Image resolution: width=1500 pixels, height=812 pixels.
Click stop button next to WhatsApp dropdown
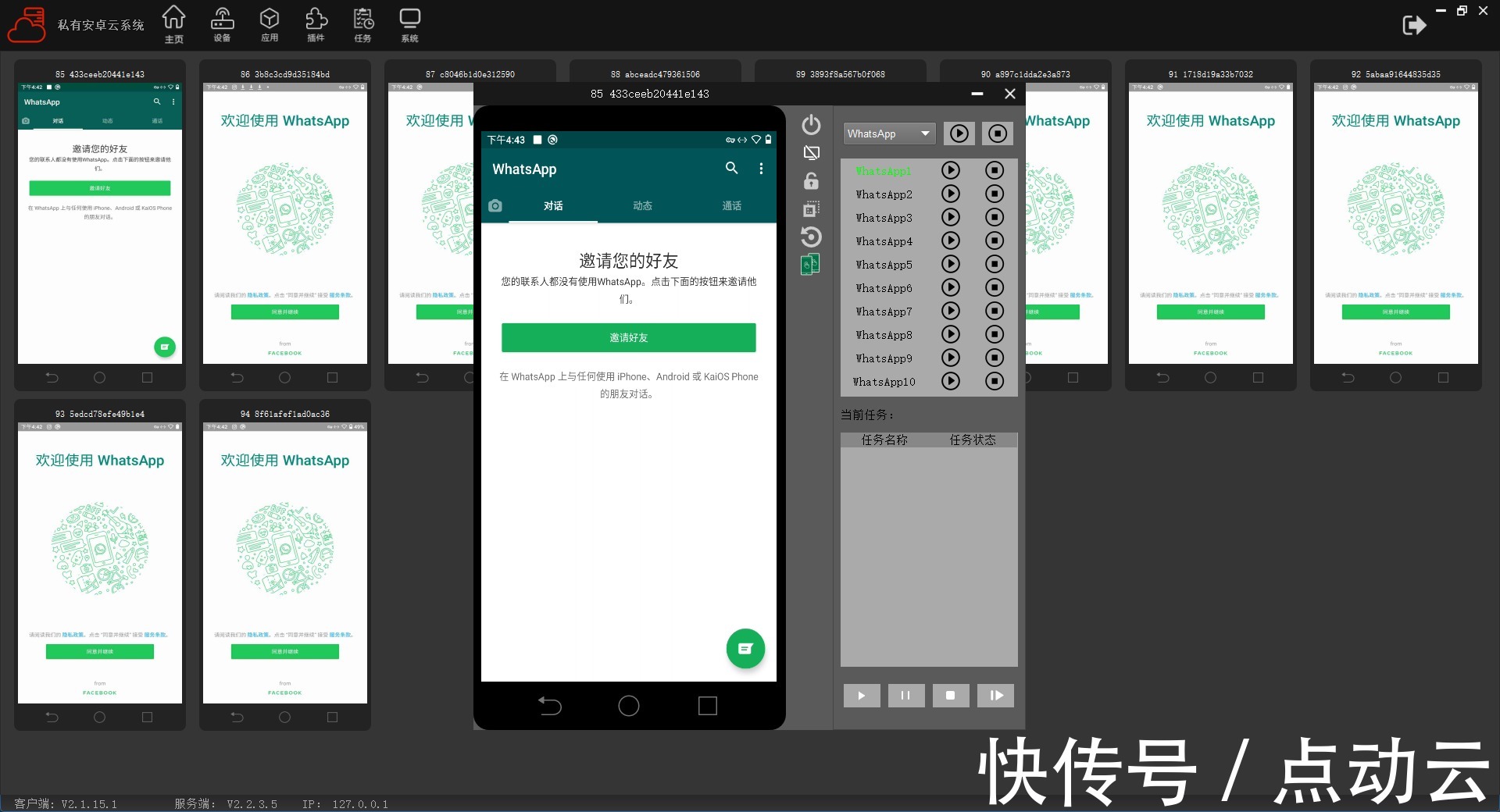[x=998, y=134]
